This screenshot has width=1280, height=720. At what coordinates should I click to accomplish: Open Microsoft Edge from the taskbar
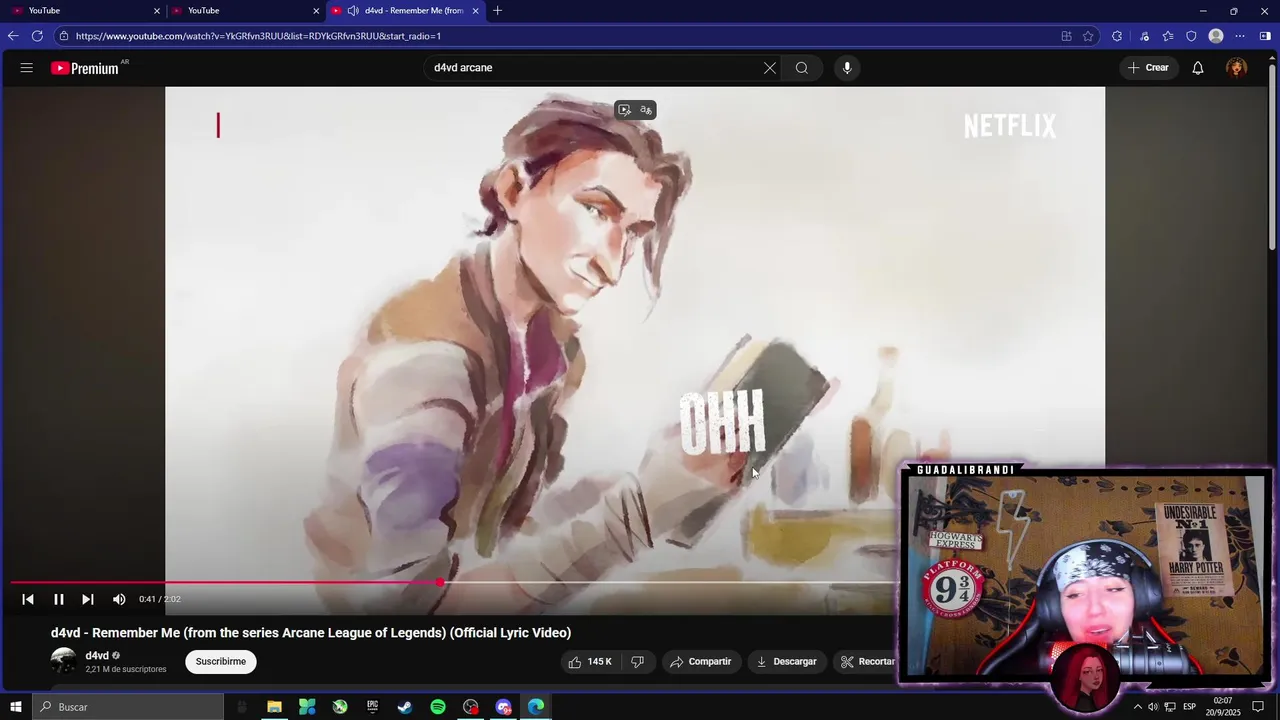[536, 707]
